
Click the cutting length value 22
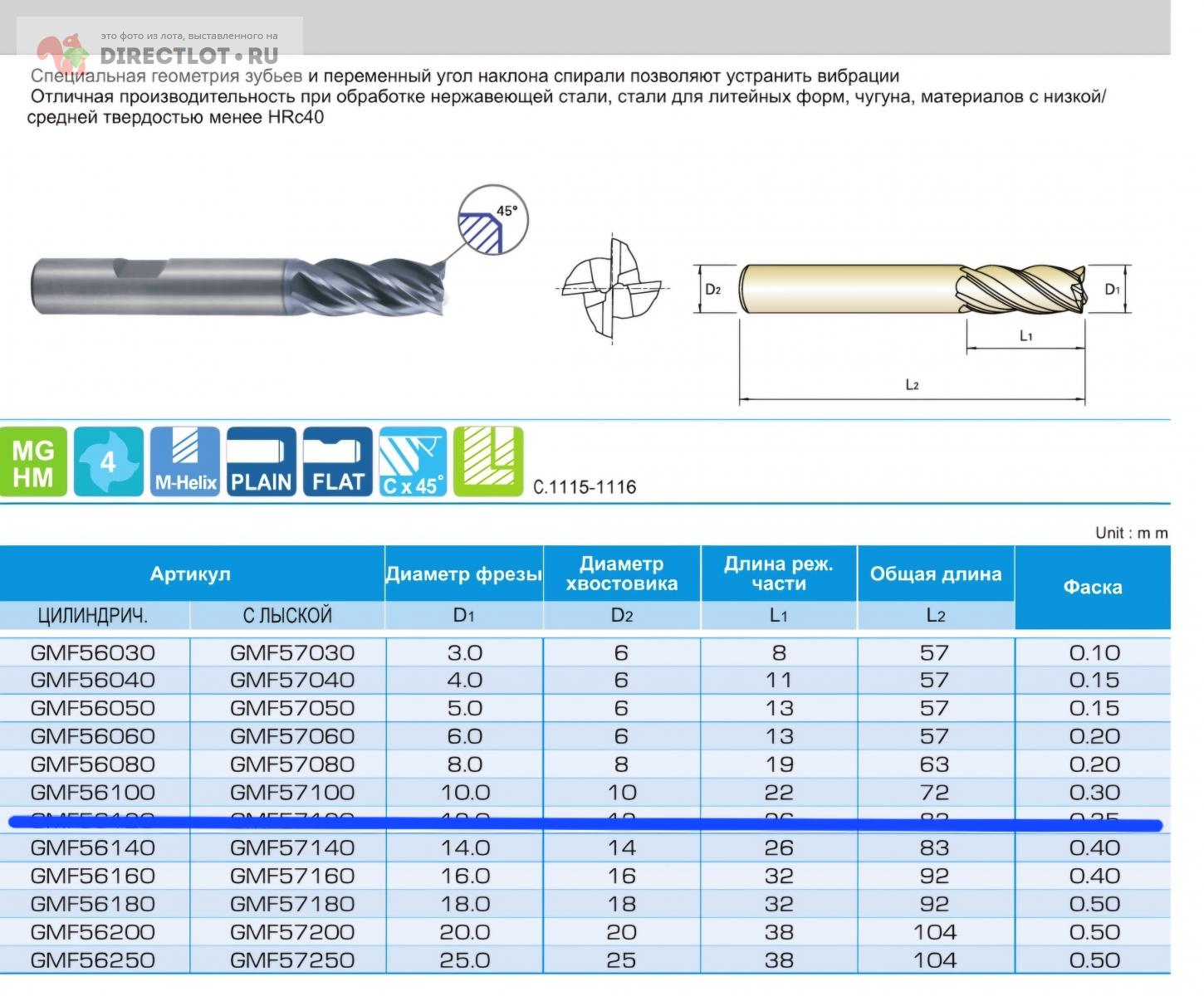(x=779, y=792)
